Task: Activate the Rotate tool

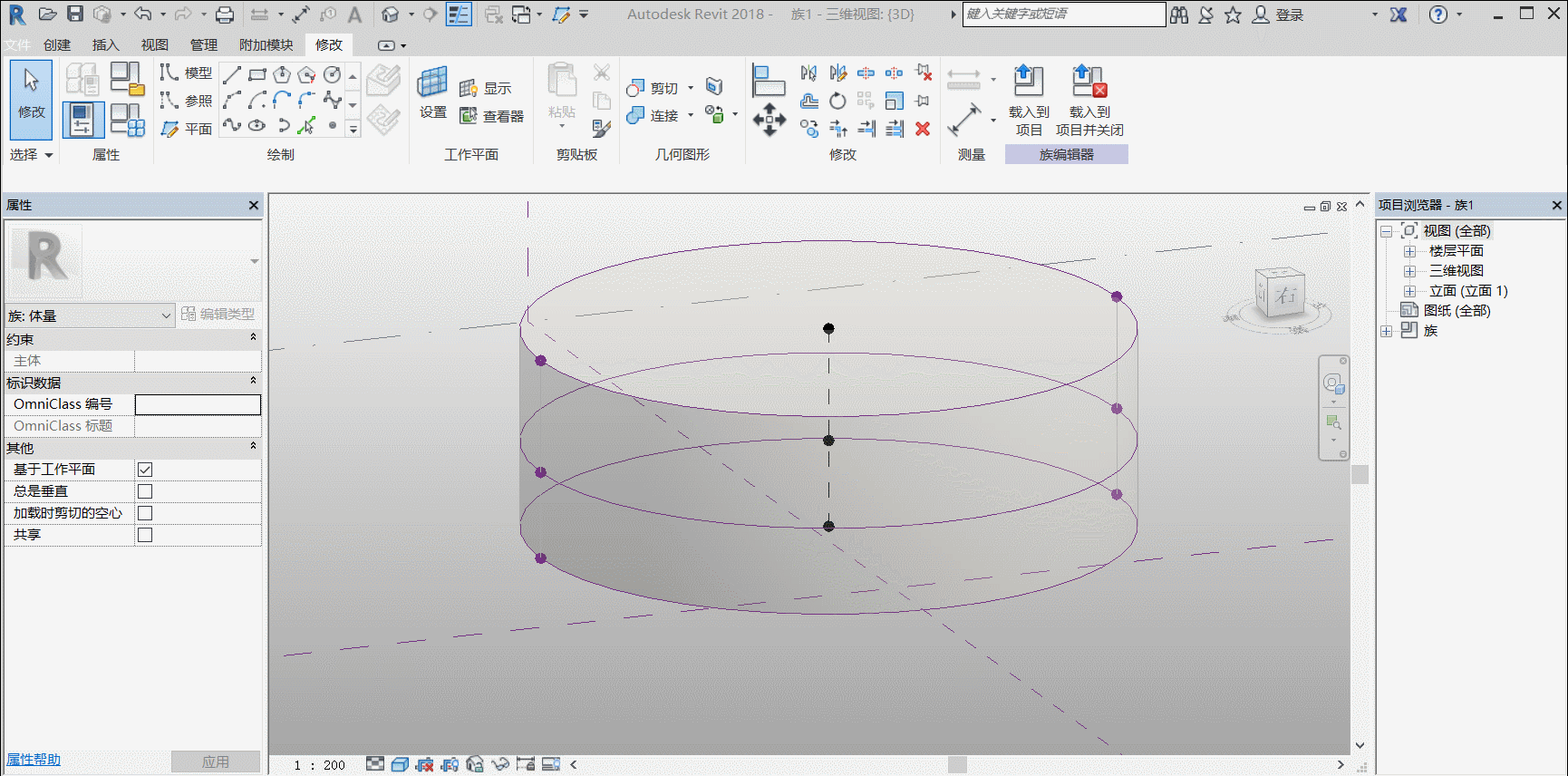Action: (x=837, y=101)
